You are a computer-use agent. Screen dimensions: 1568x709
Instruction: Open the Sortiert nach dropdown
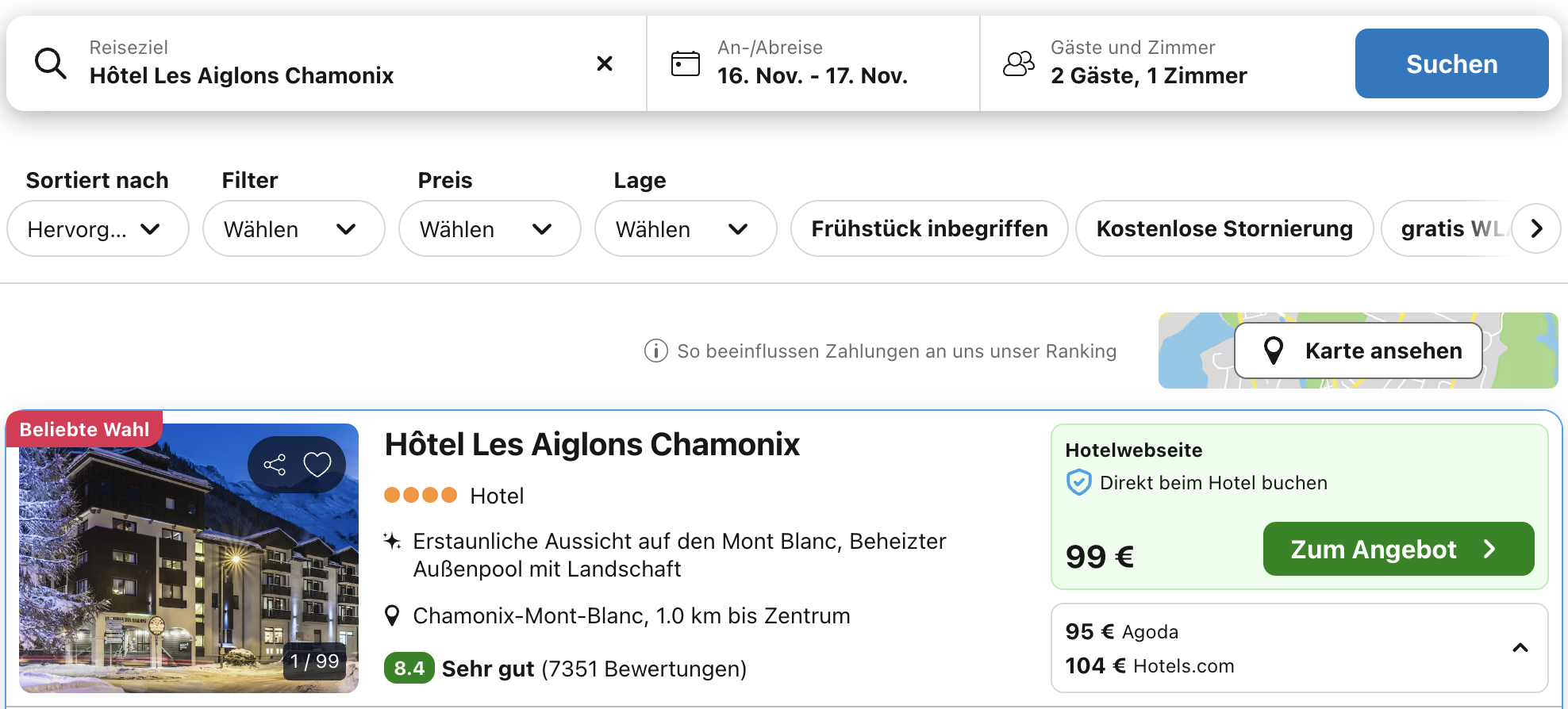click(97, 228)
